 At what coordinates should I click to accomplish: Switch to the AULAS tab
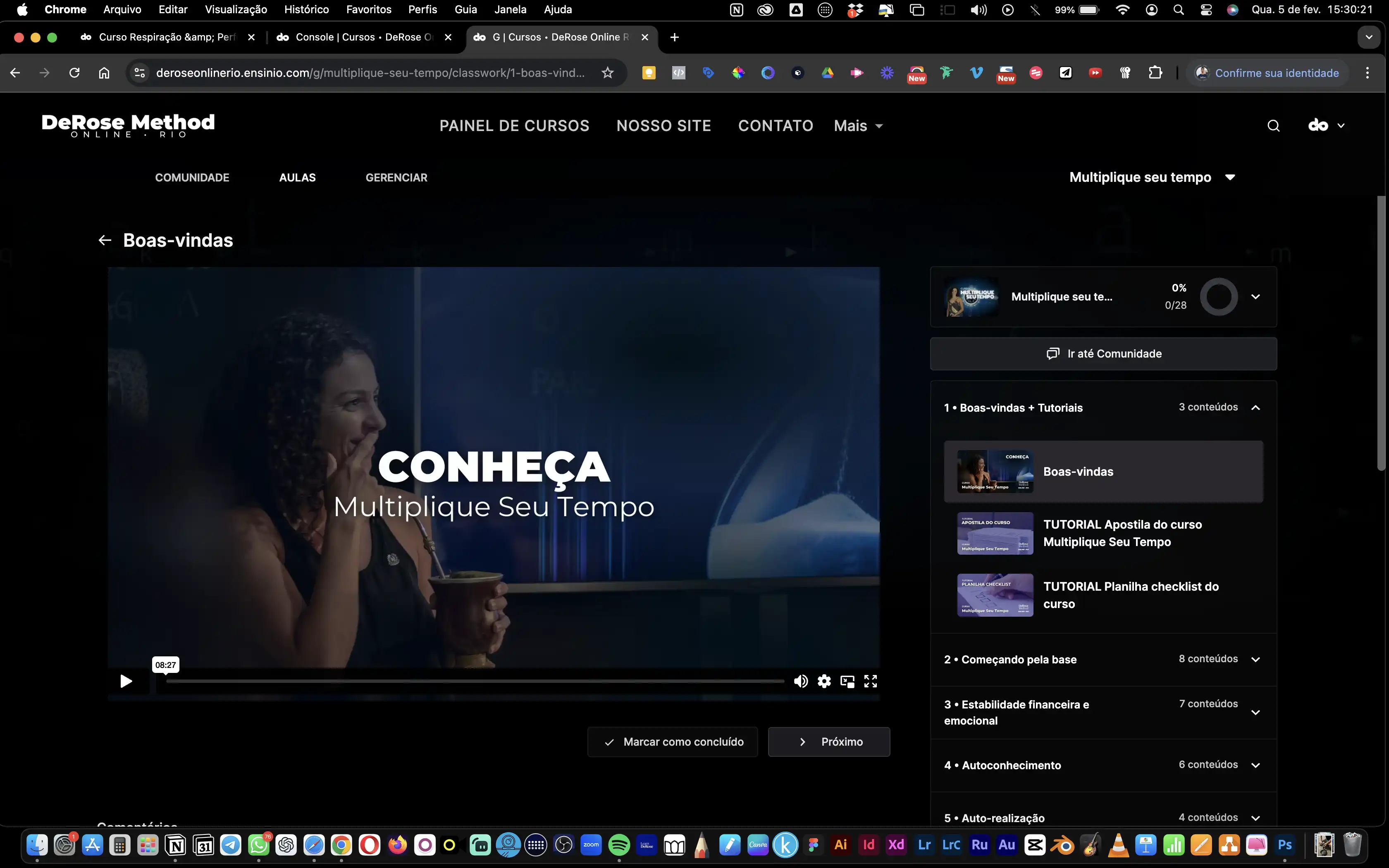[297, 177]
